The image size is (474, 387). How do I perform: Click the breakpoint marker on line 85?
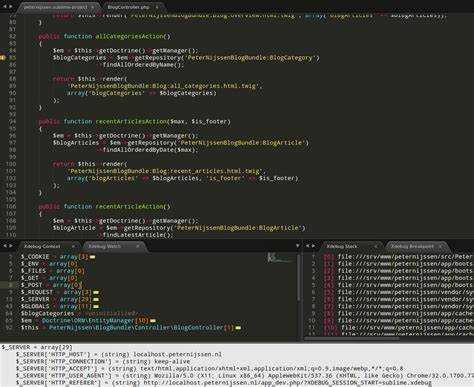pos(3,57)
